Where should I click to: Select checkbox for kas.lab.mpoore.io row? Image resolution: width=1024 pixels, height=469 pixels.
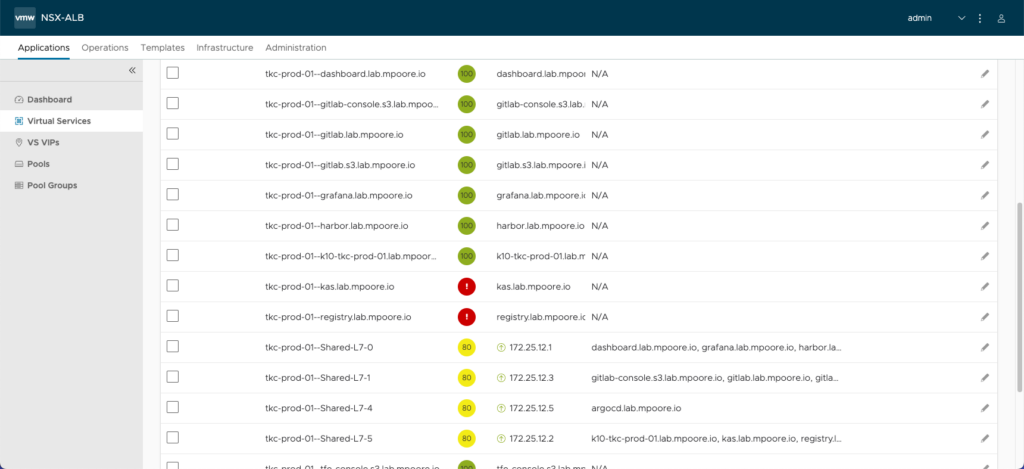(172, 285)
